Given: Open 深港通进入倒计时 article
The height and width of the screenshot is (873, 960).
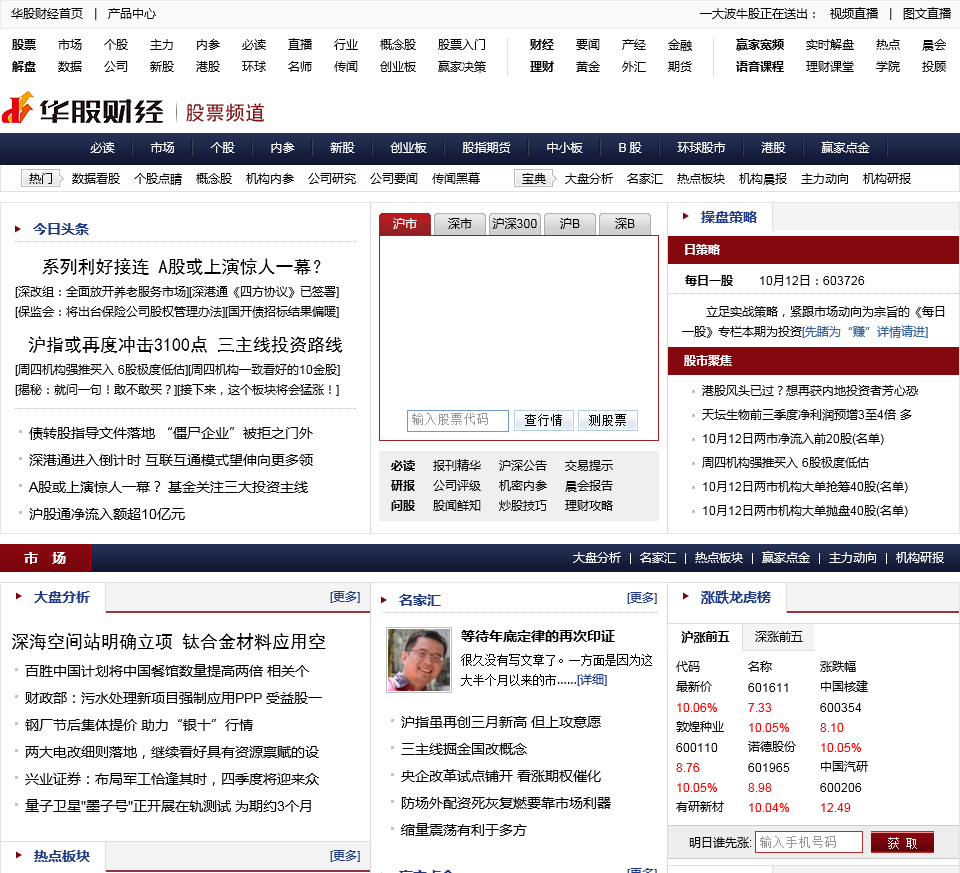Looking at the screenshot, I should coord(171,460).
